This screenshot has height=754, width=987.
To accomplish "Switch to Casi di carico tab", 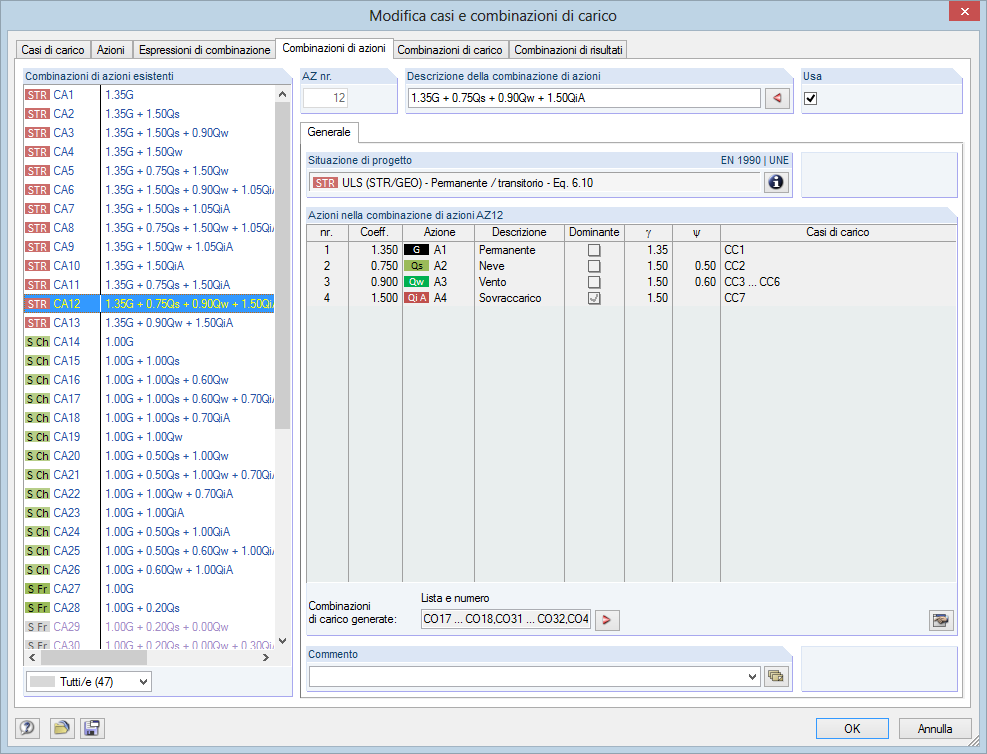I will point(53,50).
